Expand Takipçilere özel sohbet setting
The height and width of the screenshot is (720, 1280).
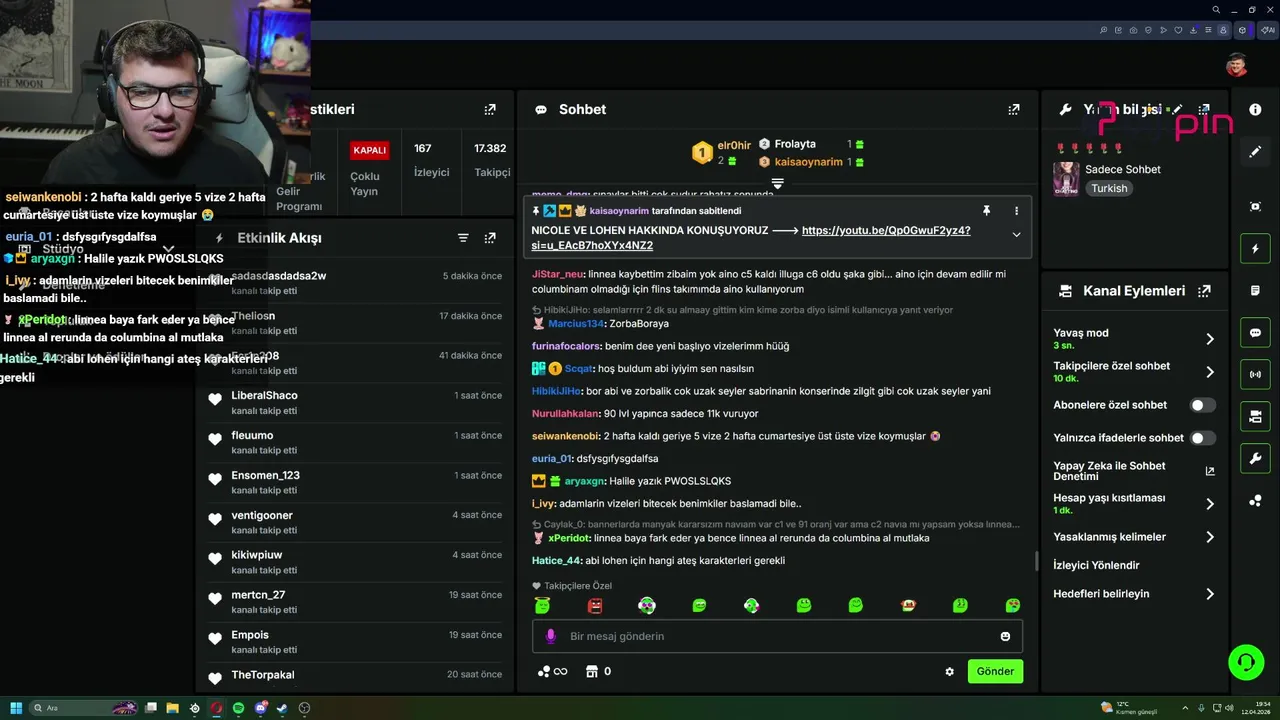pos(1209,372)
